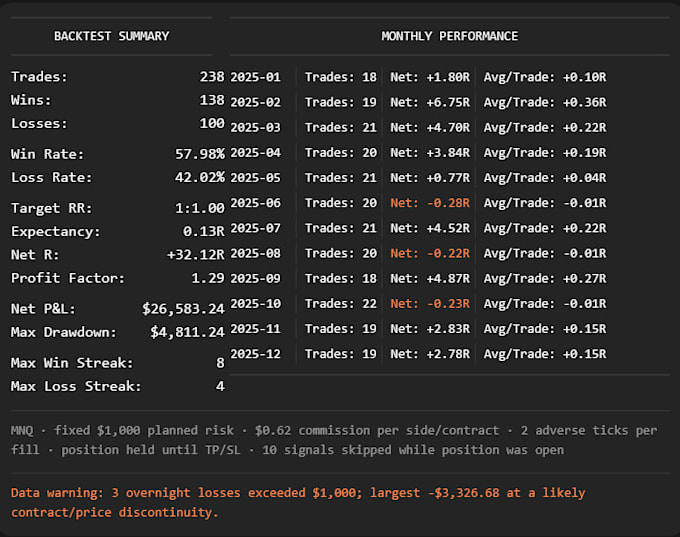Select the 2025-01 month label
This screenshot has height=537, width=680.
coord(255,77)
